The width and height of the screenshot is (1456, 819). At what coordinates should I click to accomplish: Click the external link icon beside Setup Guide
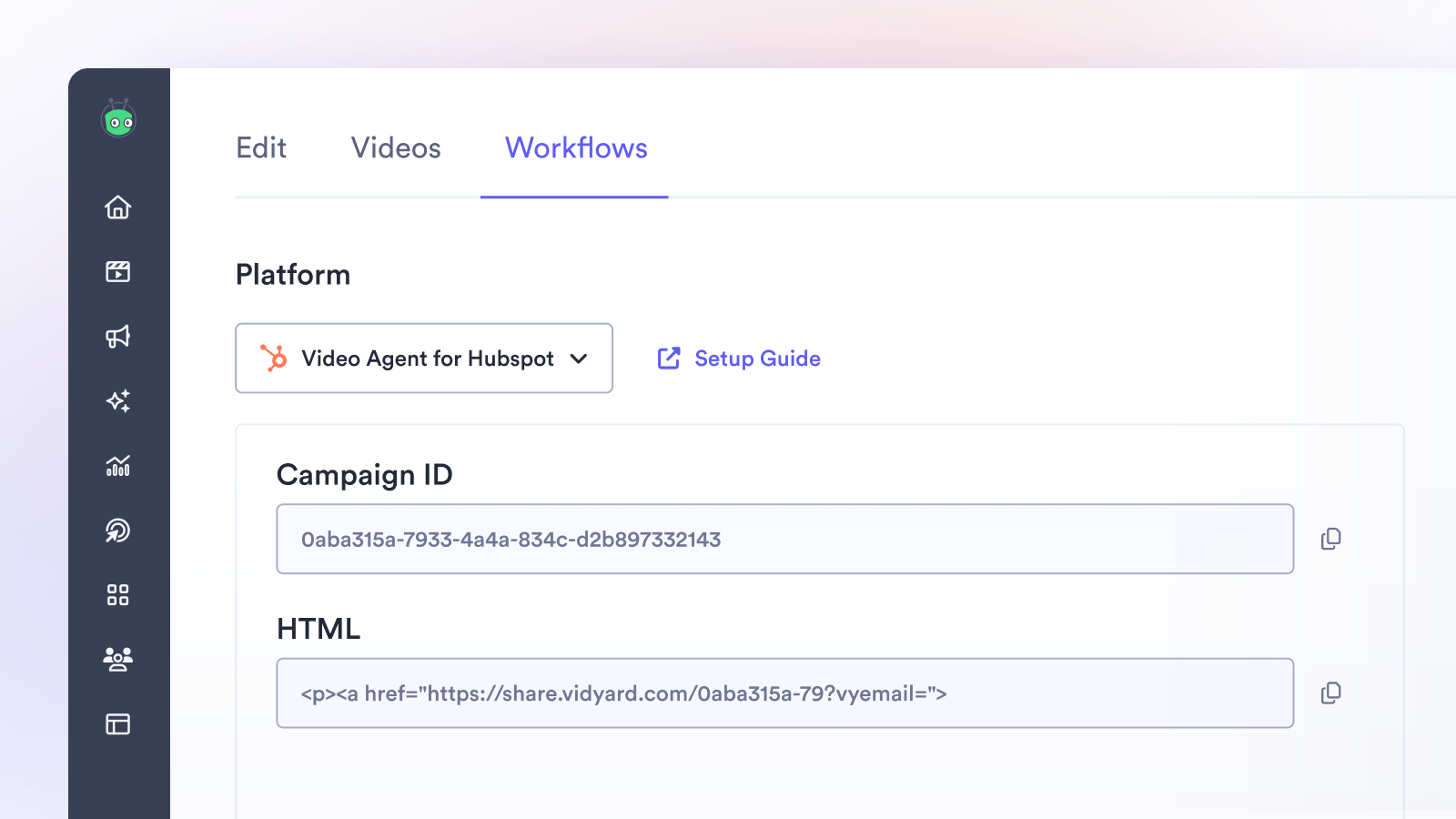click(669, 359)
